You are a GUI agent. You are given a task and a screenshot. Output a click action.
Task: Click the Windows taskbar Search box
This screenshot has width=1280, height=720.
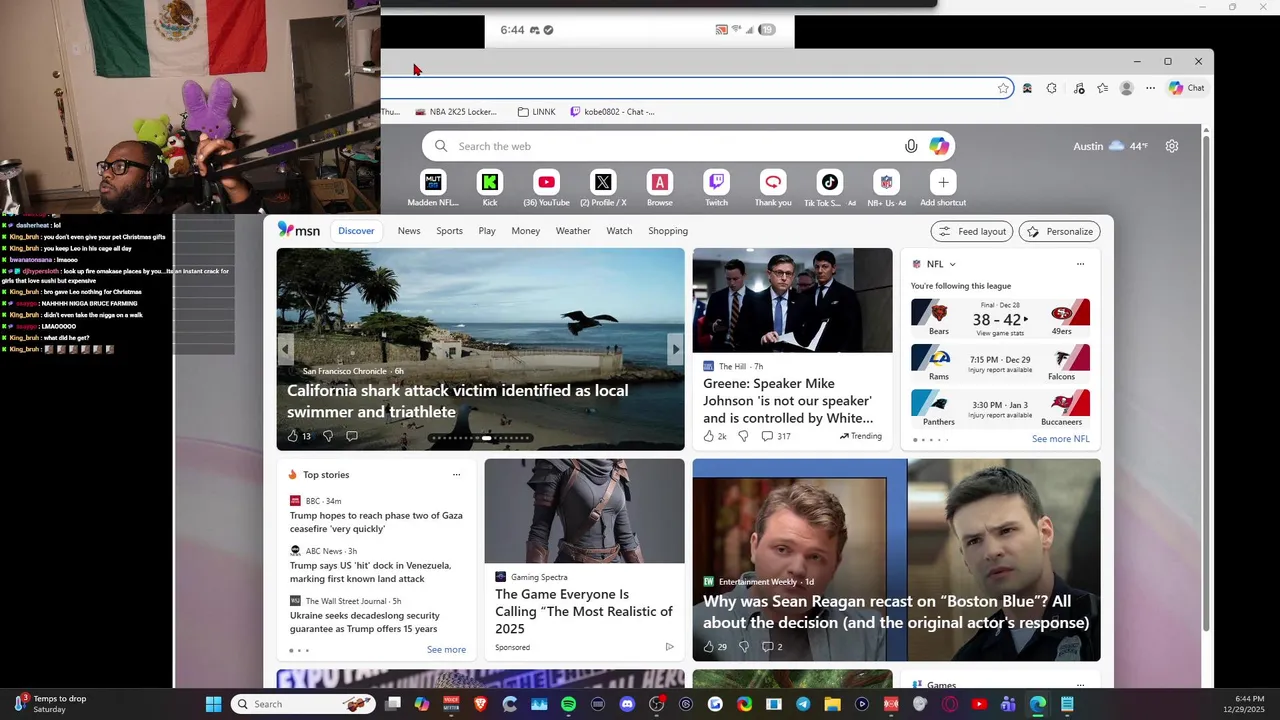point(304,704)
